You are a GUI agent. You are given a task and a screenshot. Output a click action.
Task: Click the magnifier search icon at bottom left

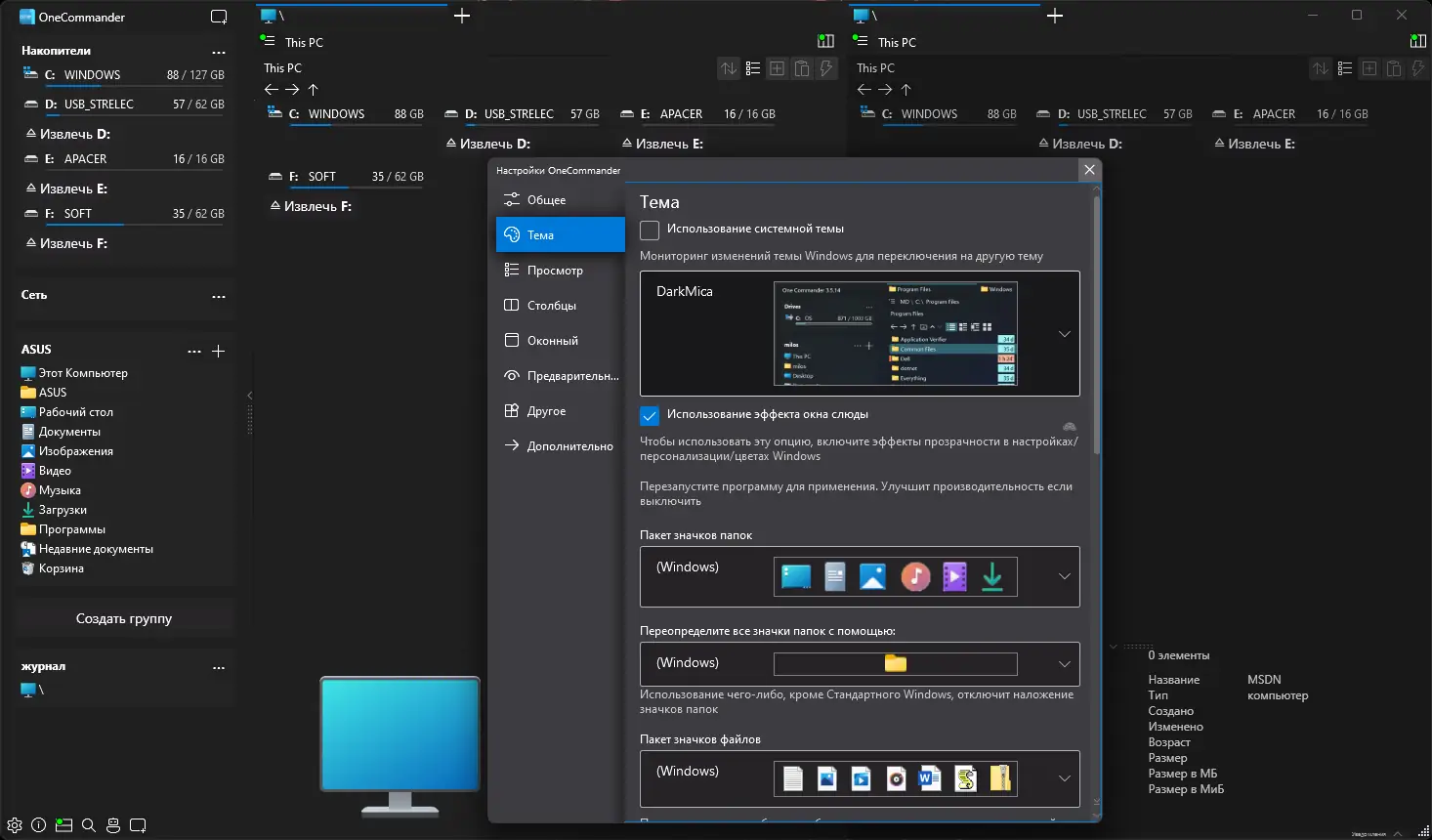(x=89, y=825)
